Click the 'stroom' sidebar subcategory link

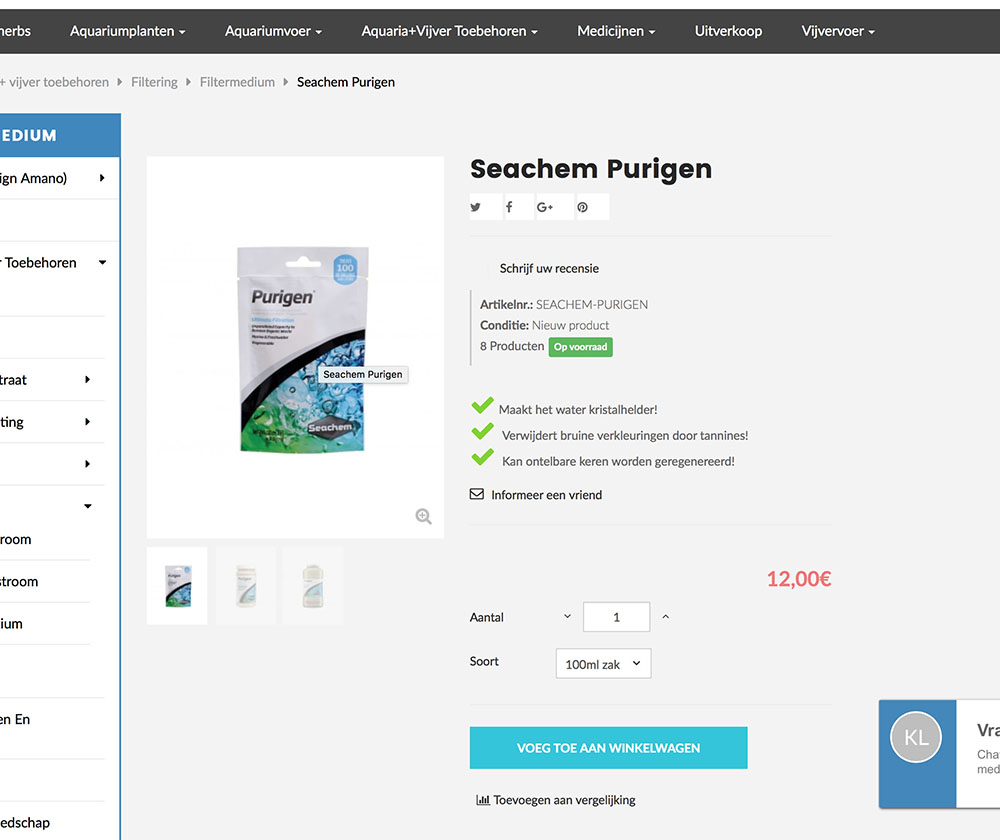tap(19, 582)
